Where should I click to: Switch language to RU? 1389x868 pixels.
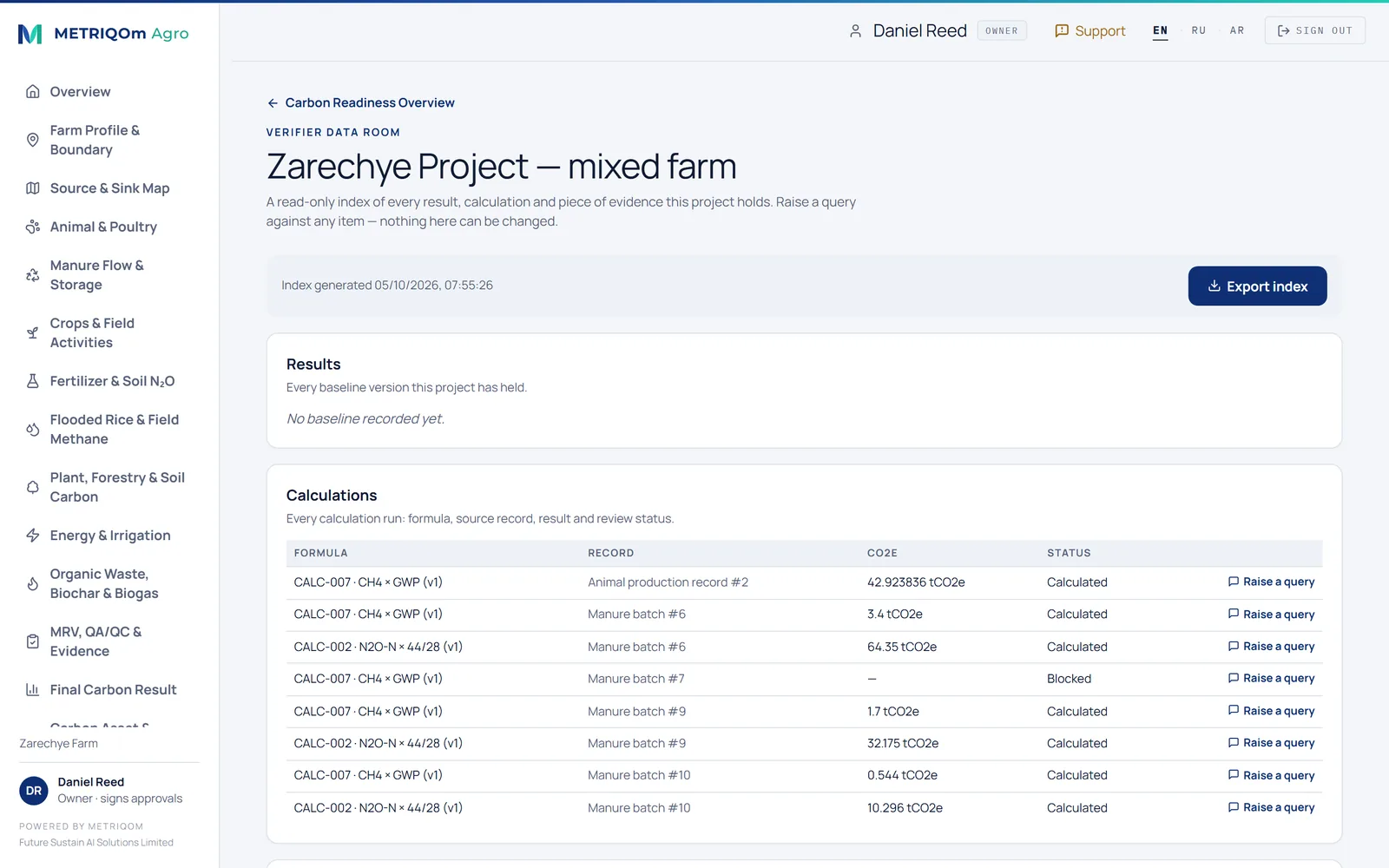pyautogui.click(x=1199, y=31)
